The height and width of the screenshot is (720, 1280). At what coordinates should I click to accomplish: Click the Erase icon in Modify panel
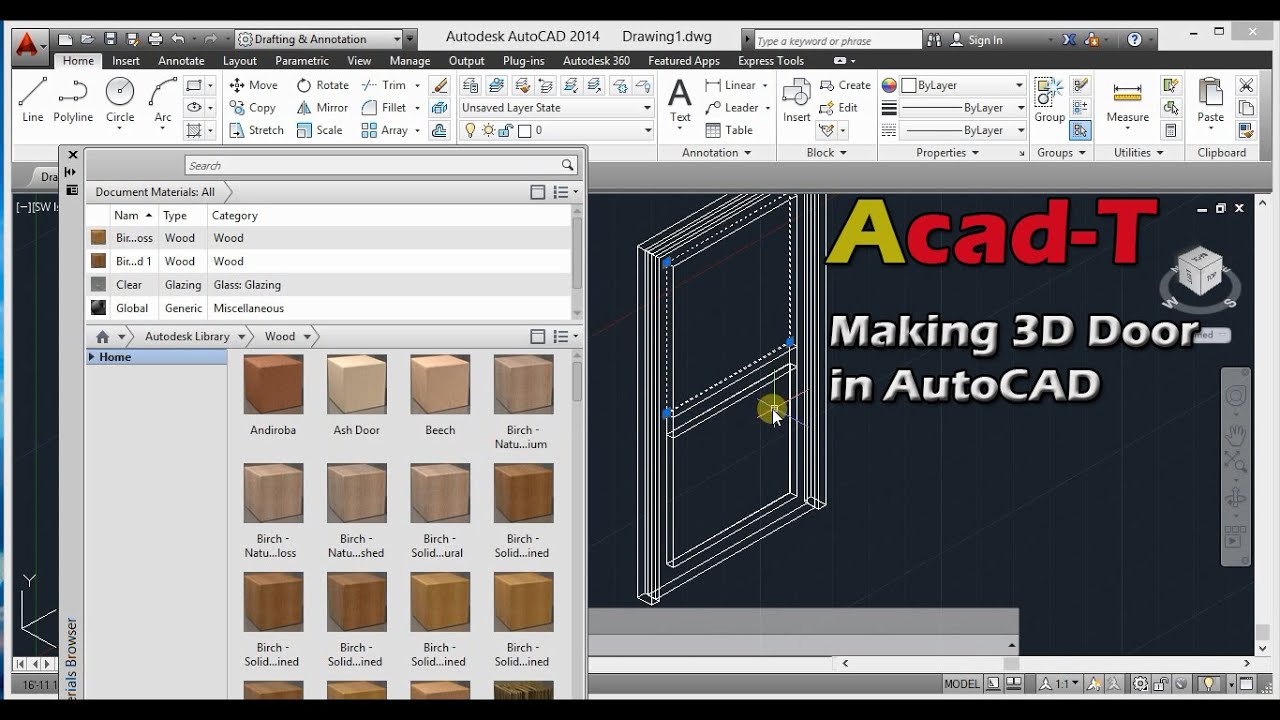click(439, 85)
